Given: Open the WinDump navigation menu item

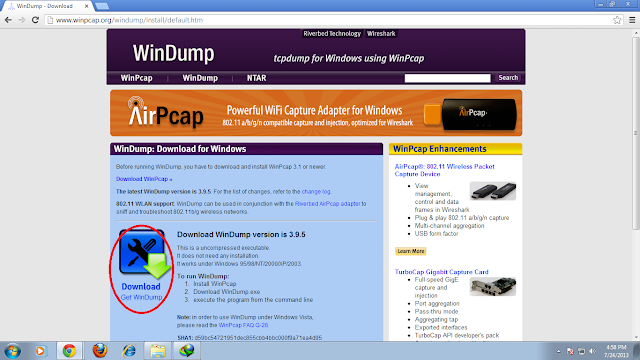Looking at the screenshot, I should (x=200, y=78).
